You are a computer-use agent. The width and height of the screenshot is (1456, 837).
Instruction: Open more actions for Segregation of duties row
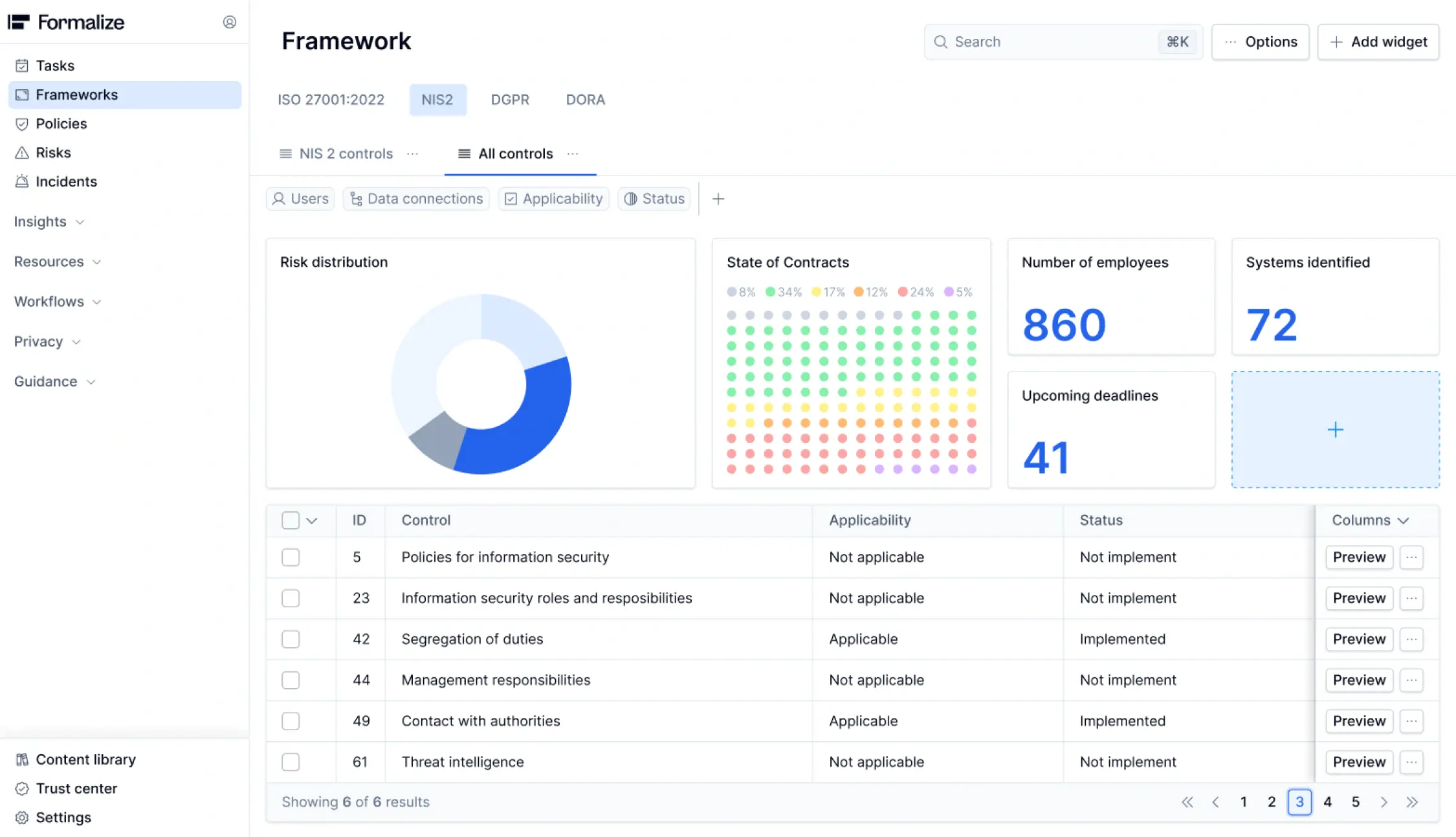(x=1411, y=639)
